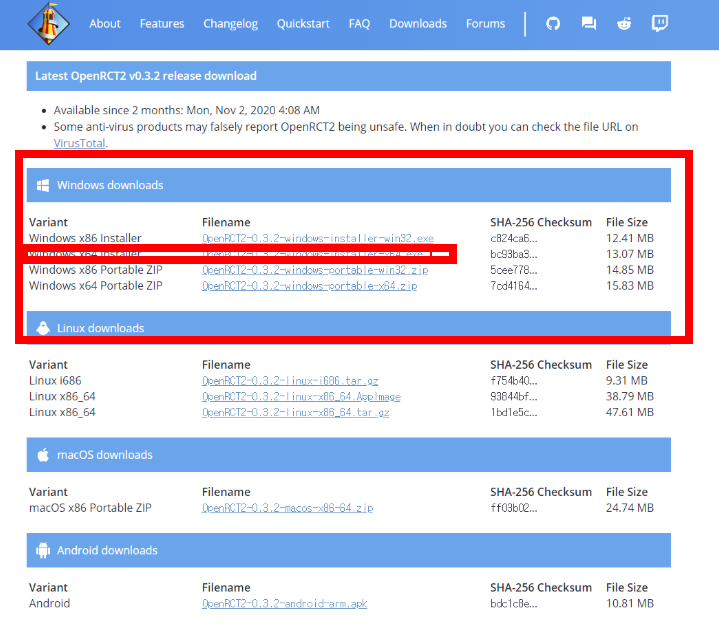Open the Twitch icon link

659,23
